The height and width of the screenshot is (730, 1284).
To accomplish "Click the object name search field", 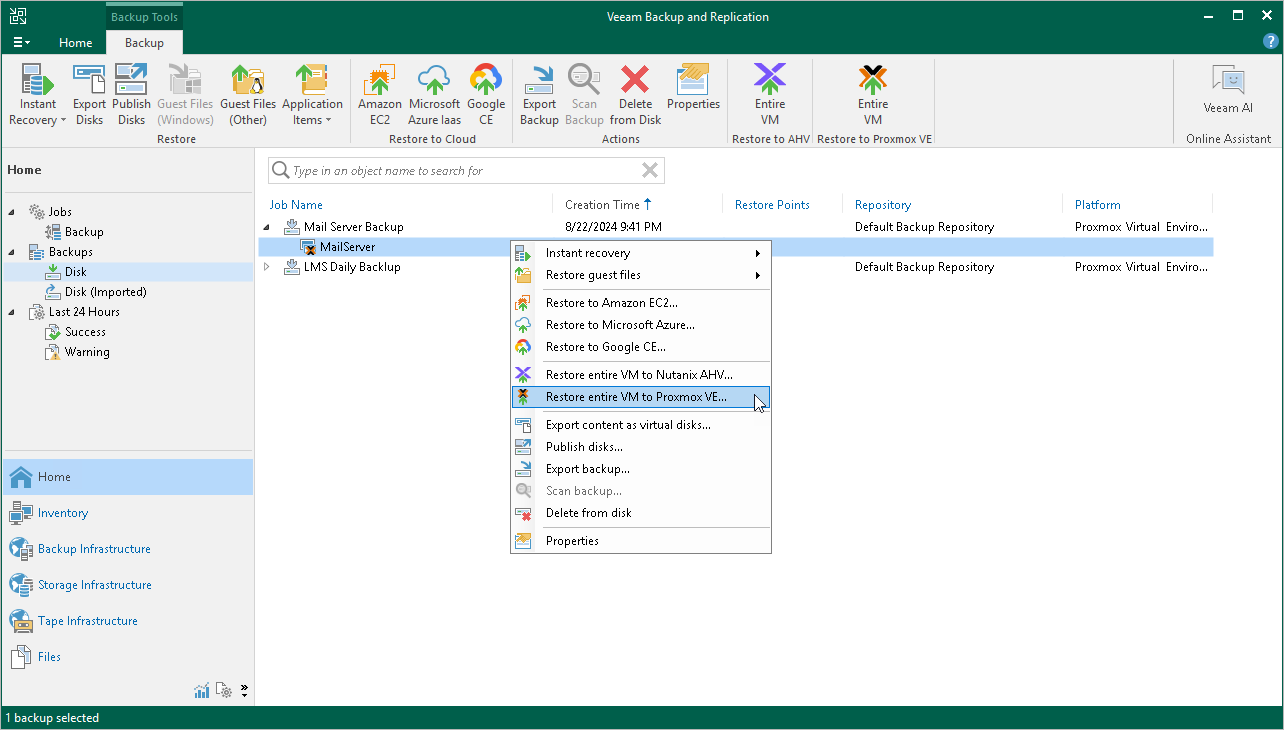I will 465,171.
